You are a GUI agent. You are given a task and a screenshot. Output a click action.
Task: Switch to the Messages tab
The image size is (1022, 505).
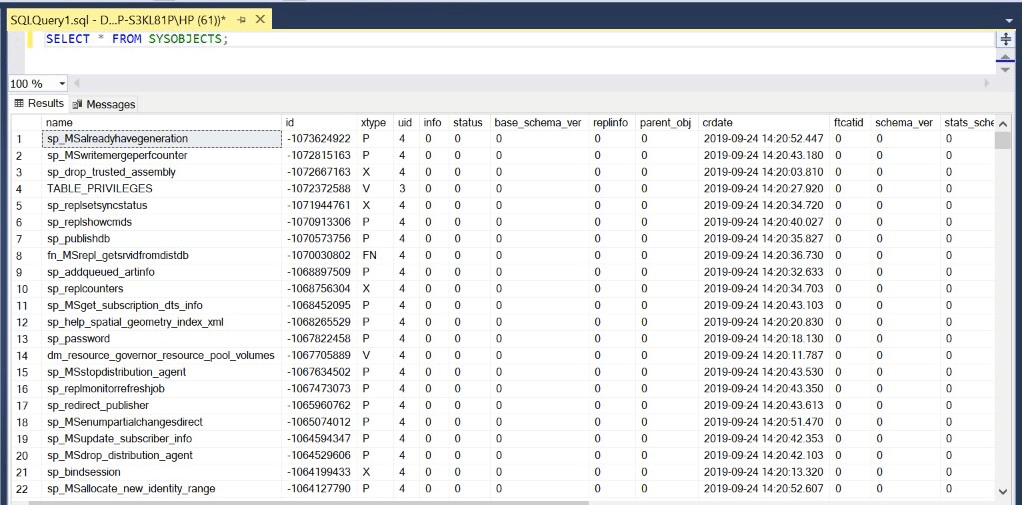point(104,104)
